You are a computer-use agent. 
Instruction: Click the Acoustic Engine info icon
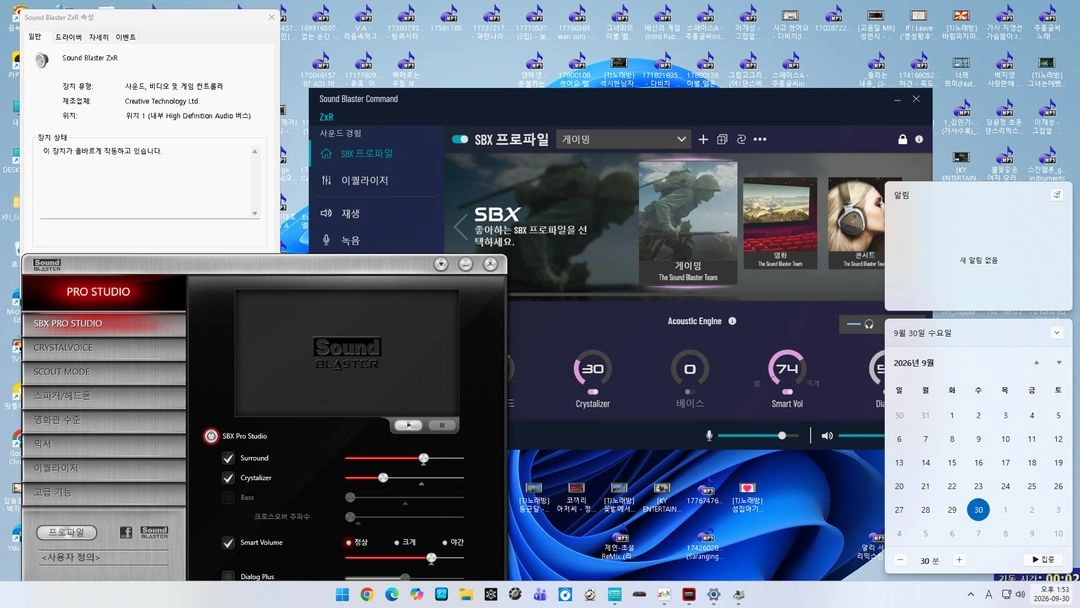pos(732,321)
